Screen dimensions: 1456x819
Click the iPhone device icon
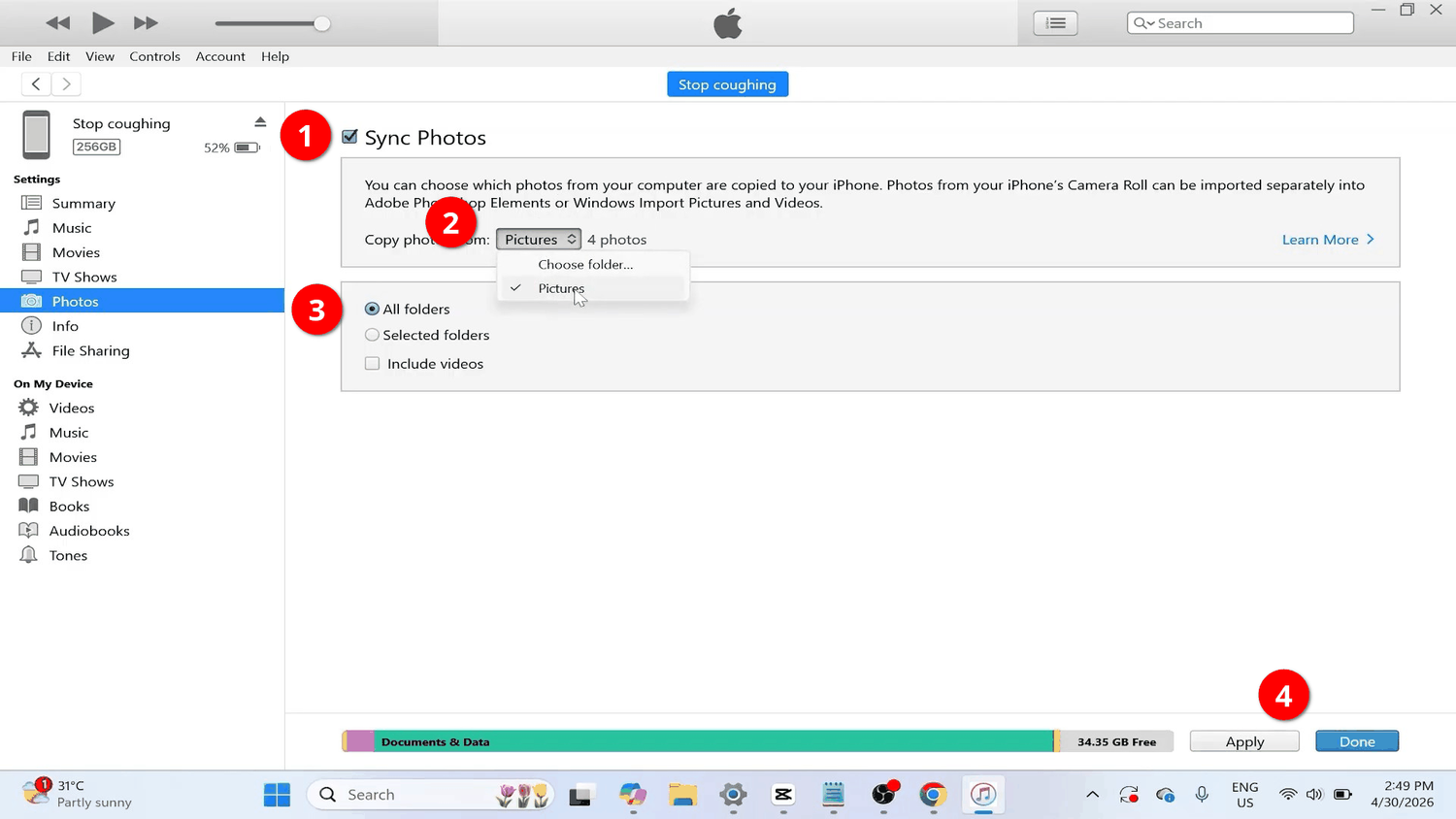point(37,134)
